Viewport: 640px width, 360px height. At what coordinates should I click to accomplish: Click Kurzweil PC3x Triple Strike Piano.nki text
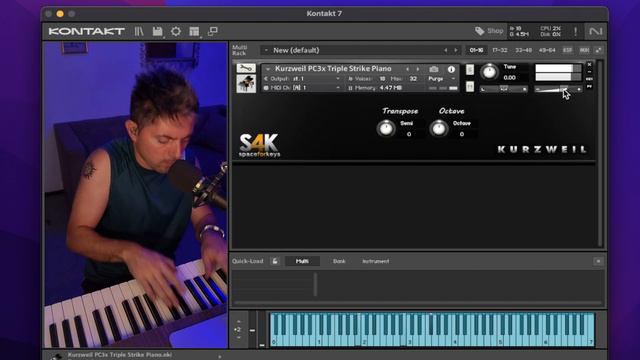pos(120,355)
